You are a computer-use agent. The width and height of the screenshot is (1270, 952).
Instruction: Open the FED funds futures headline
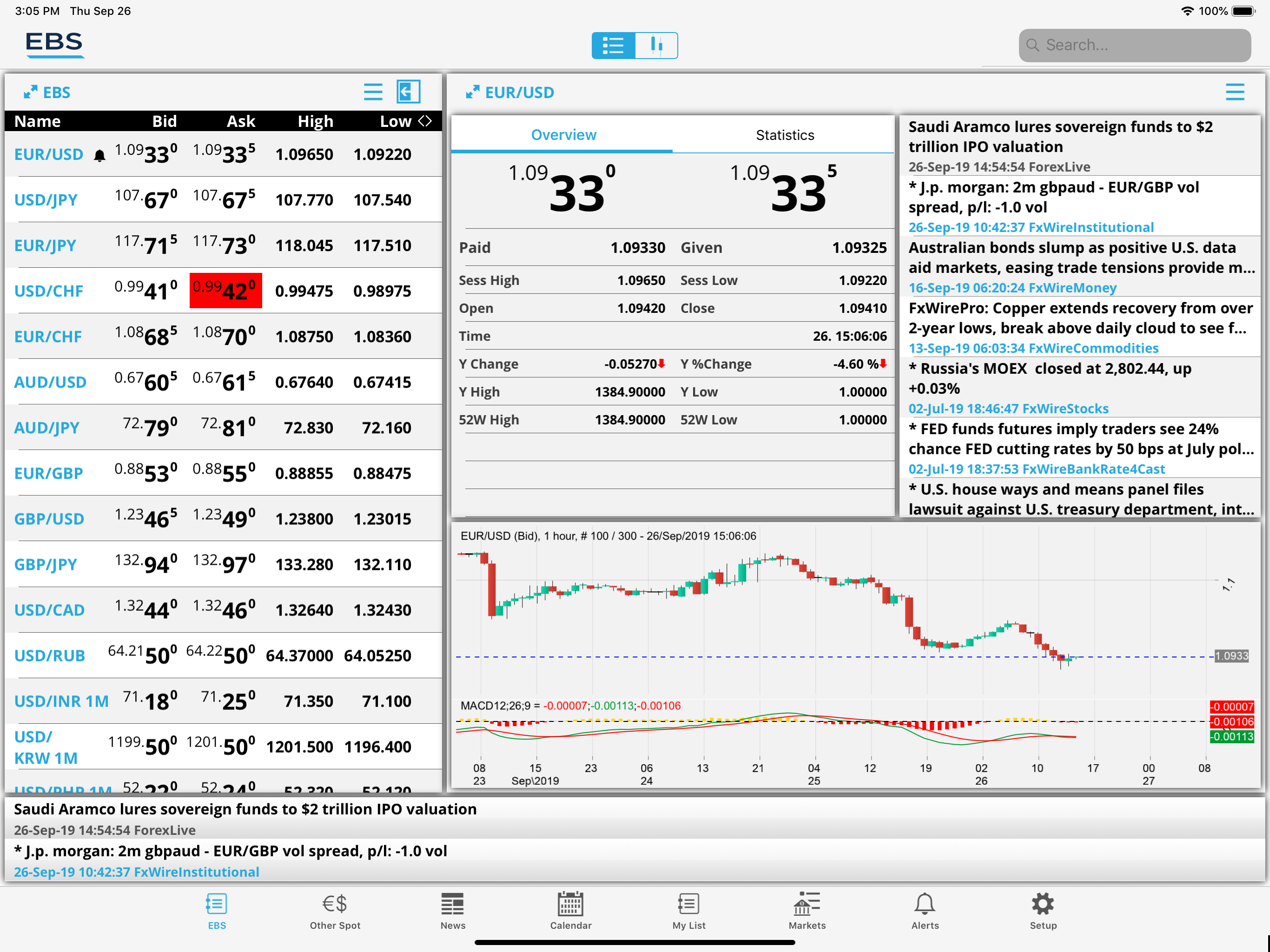(x=1080, y=448)
